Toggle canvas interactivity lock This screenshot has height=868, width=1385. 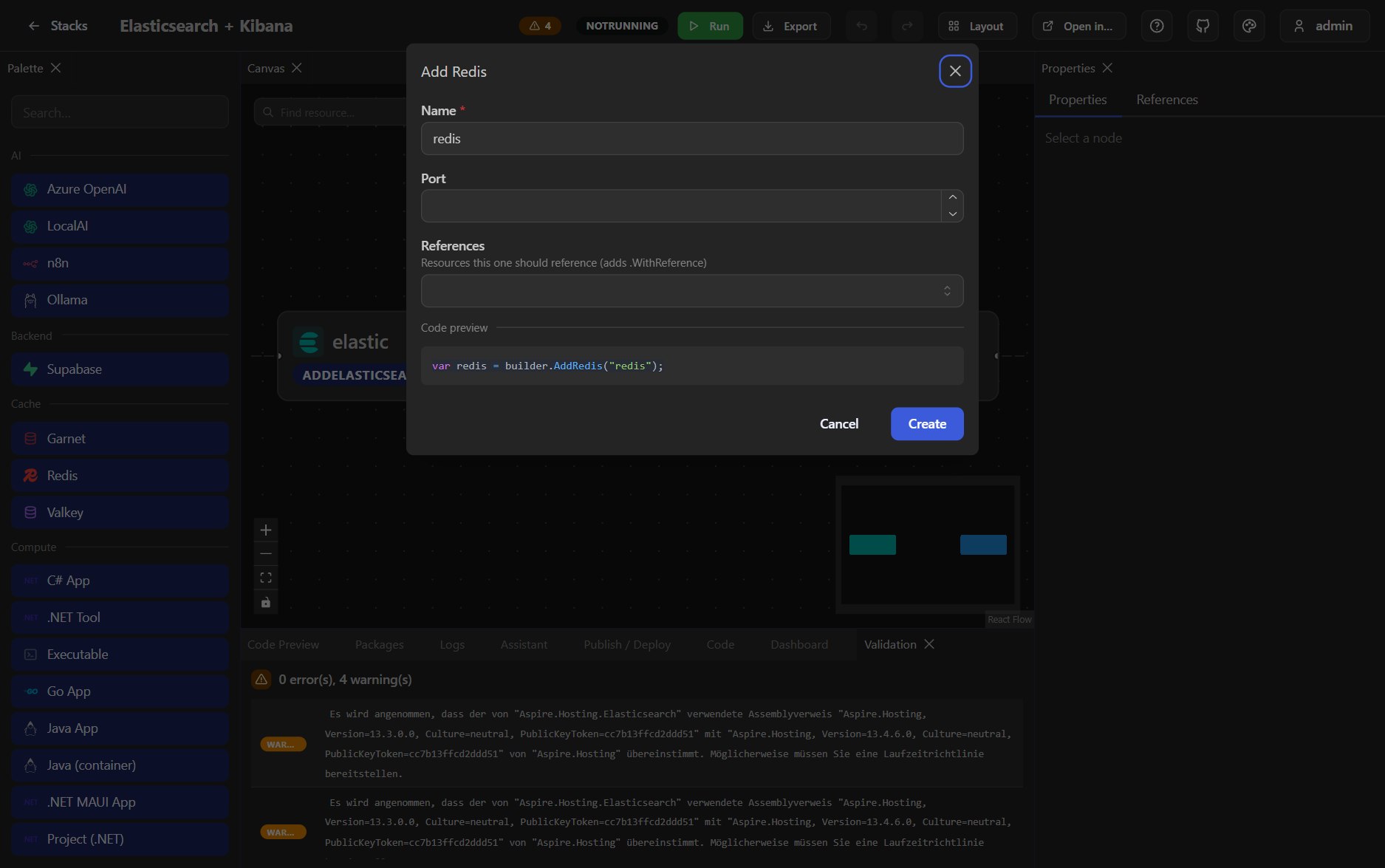point(266,602)
